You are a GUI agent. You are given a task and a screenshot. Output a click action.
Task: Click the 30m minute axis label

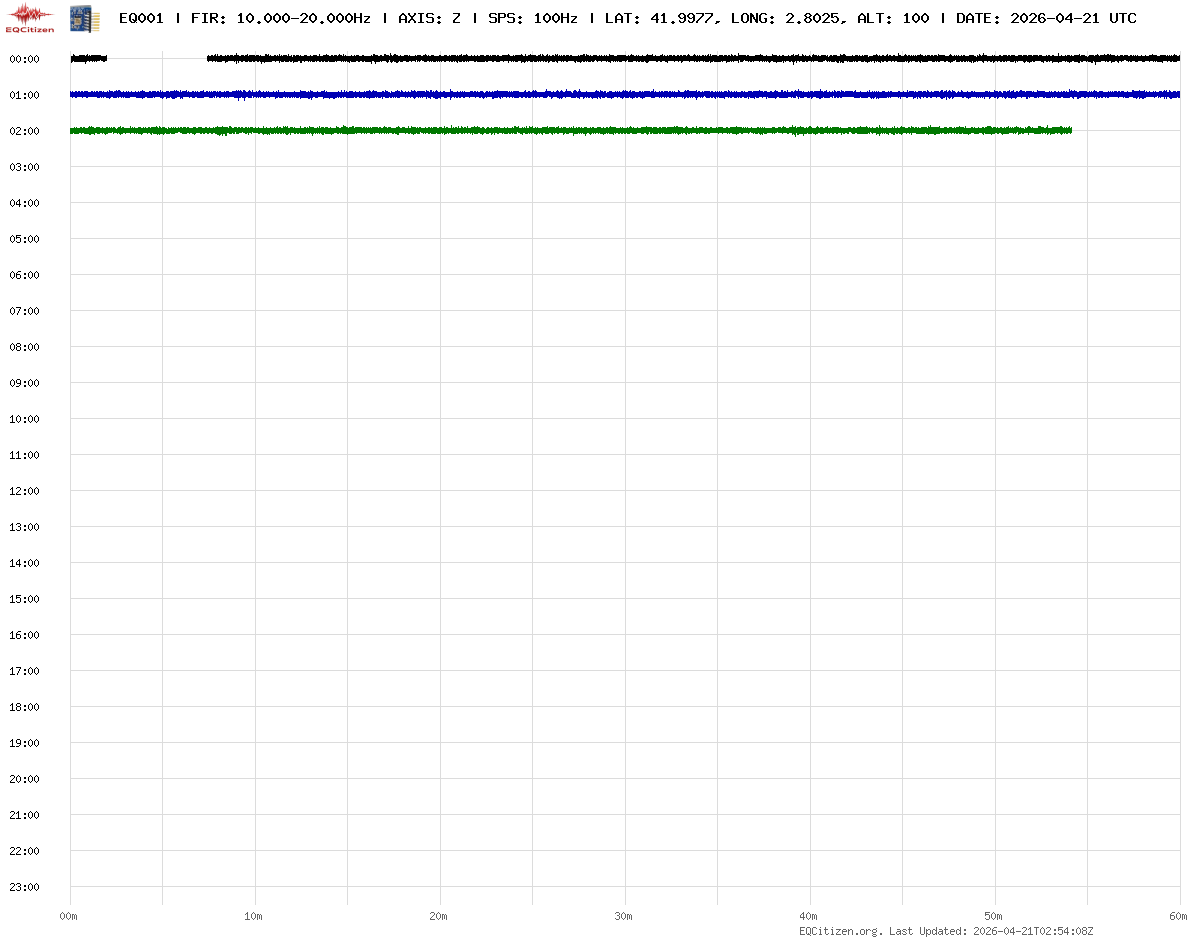click(x=624, y=916)
